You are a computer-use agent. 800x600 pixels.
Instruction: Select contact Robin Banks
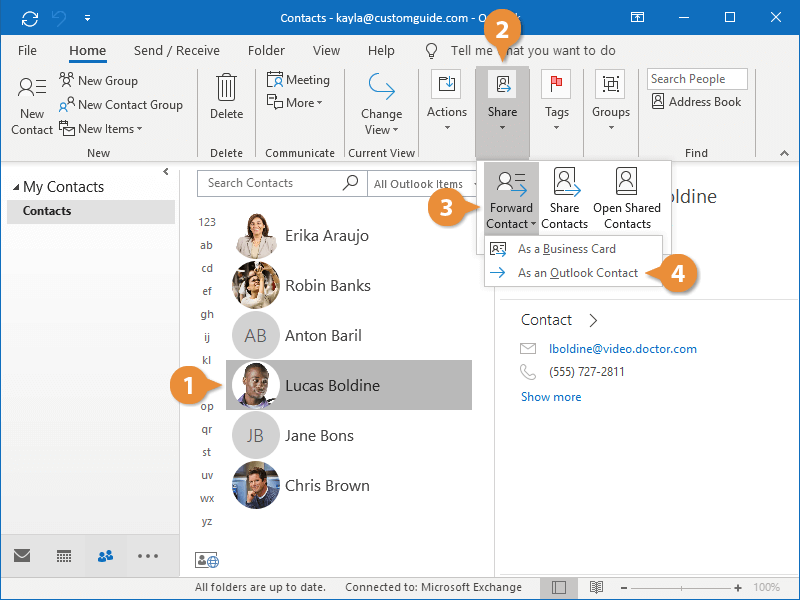[349, 286]
